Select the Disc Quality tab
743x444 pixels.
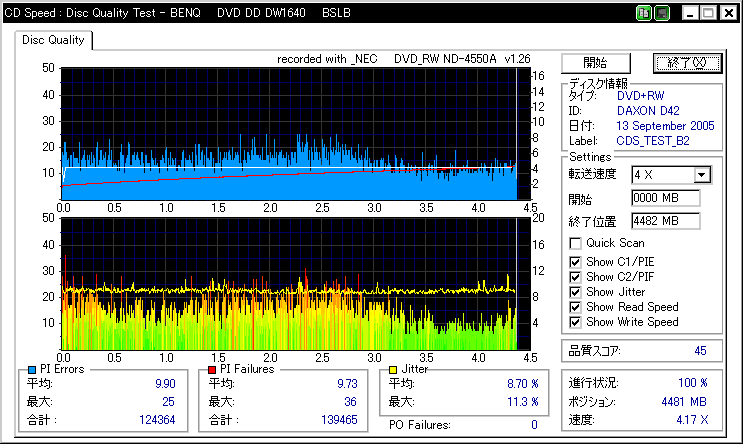[53, 40]
